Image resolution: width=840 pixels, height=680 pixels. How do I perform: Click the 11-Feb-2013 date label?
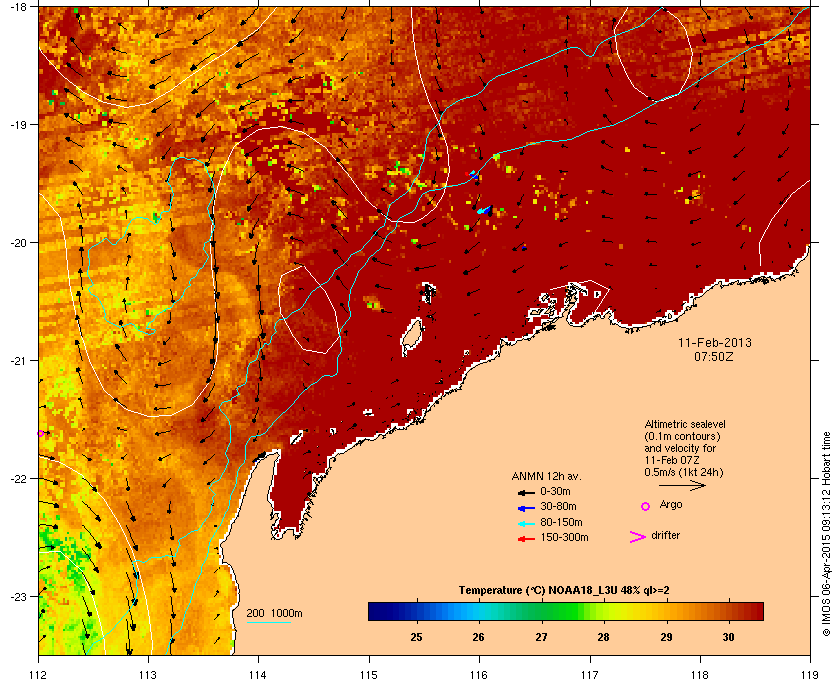tap(715, 342)
